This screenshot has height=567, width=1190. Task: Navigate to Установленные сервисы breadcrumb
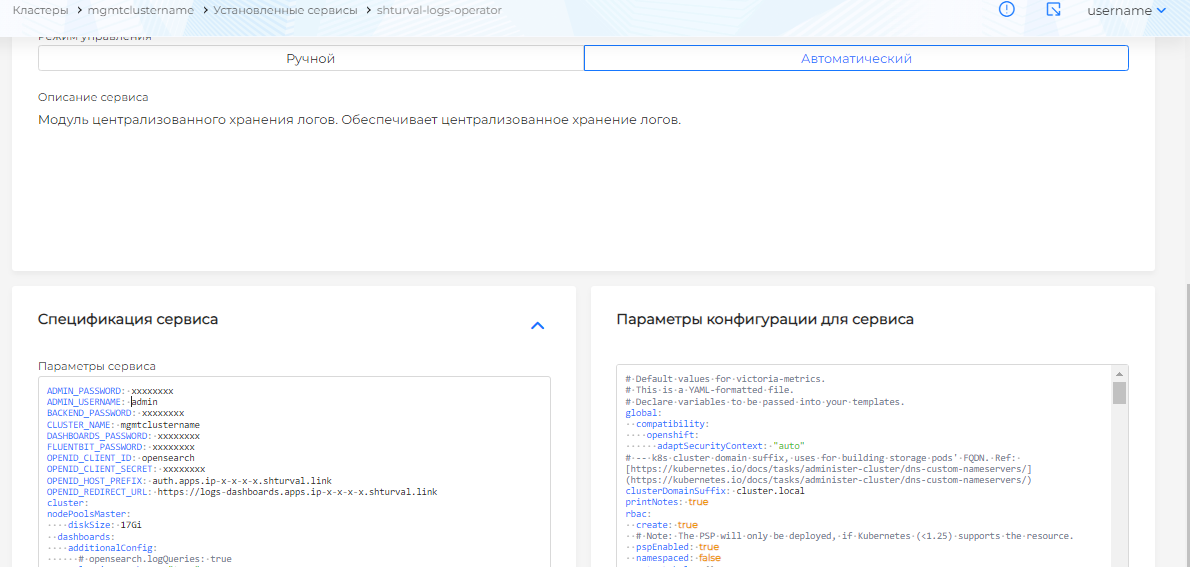pyautogui.click(x=285, y=11)
